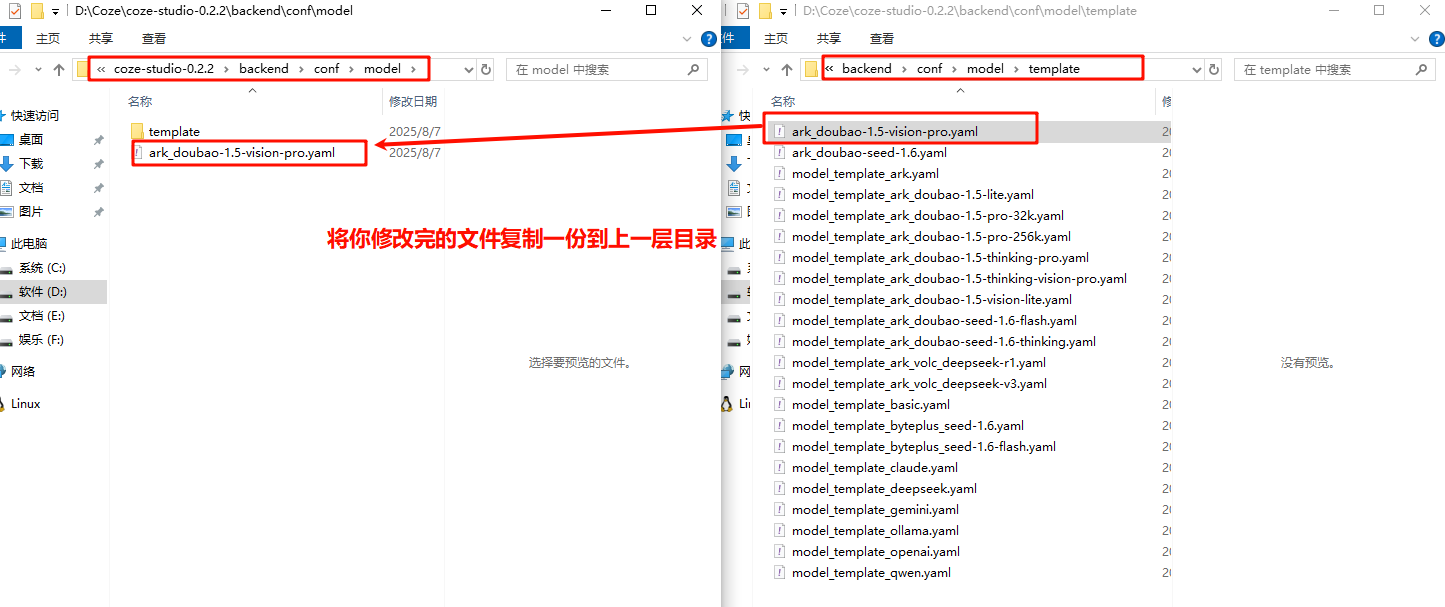The image size is (1445, 607).
Task: Open quick access toolbar dropdown in template window
Action: pos(784,11)
